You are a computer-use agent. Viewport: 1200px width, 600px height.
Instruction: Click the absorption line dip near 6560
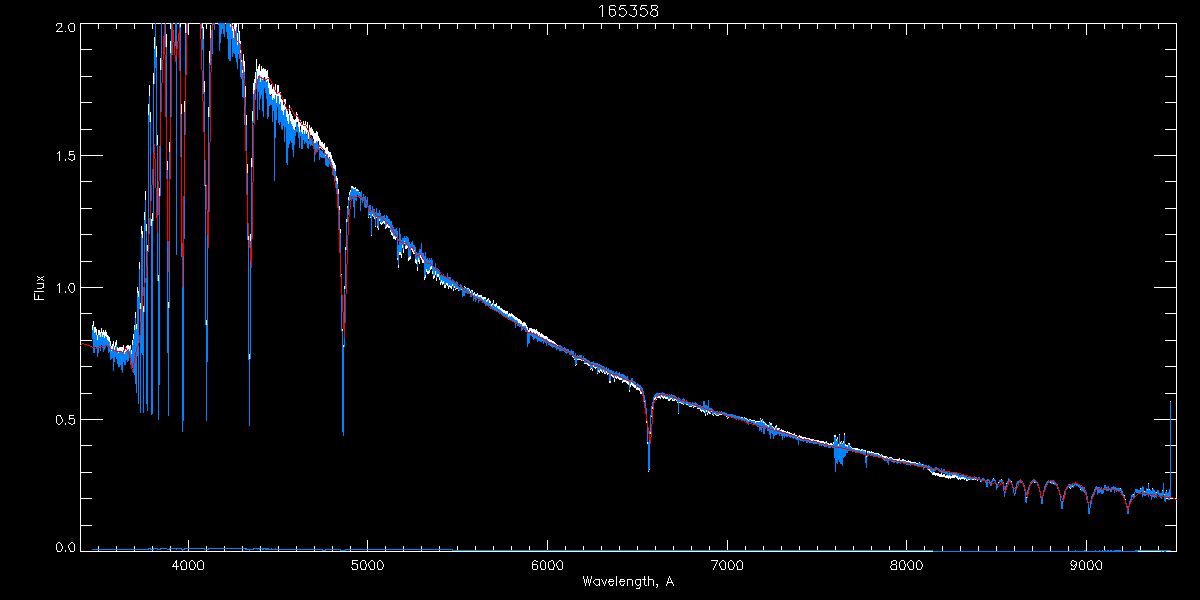click(649, 432)
